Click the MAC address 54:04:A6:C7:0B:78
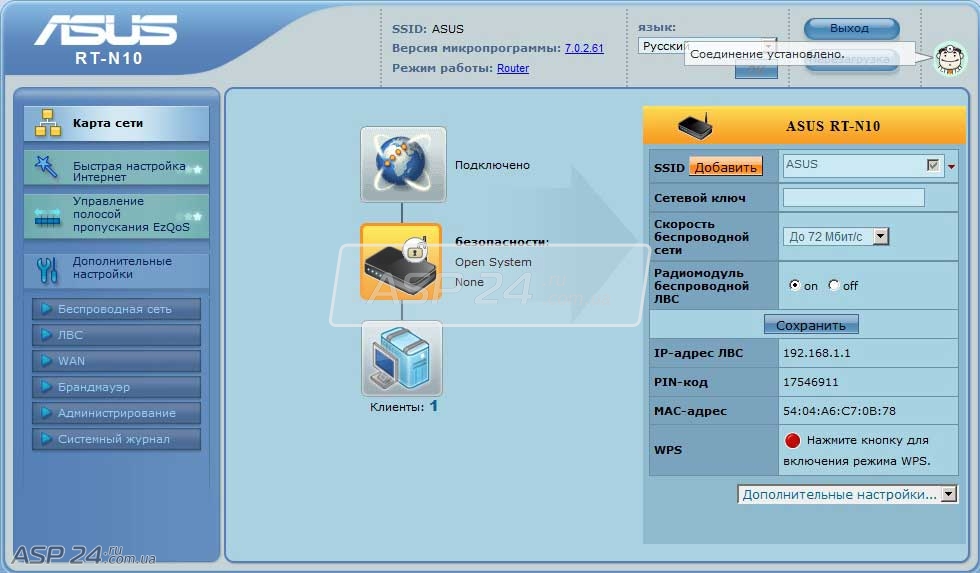Image resolution: width=980 pixels, height=573 pixels. 839,411
